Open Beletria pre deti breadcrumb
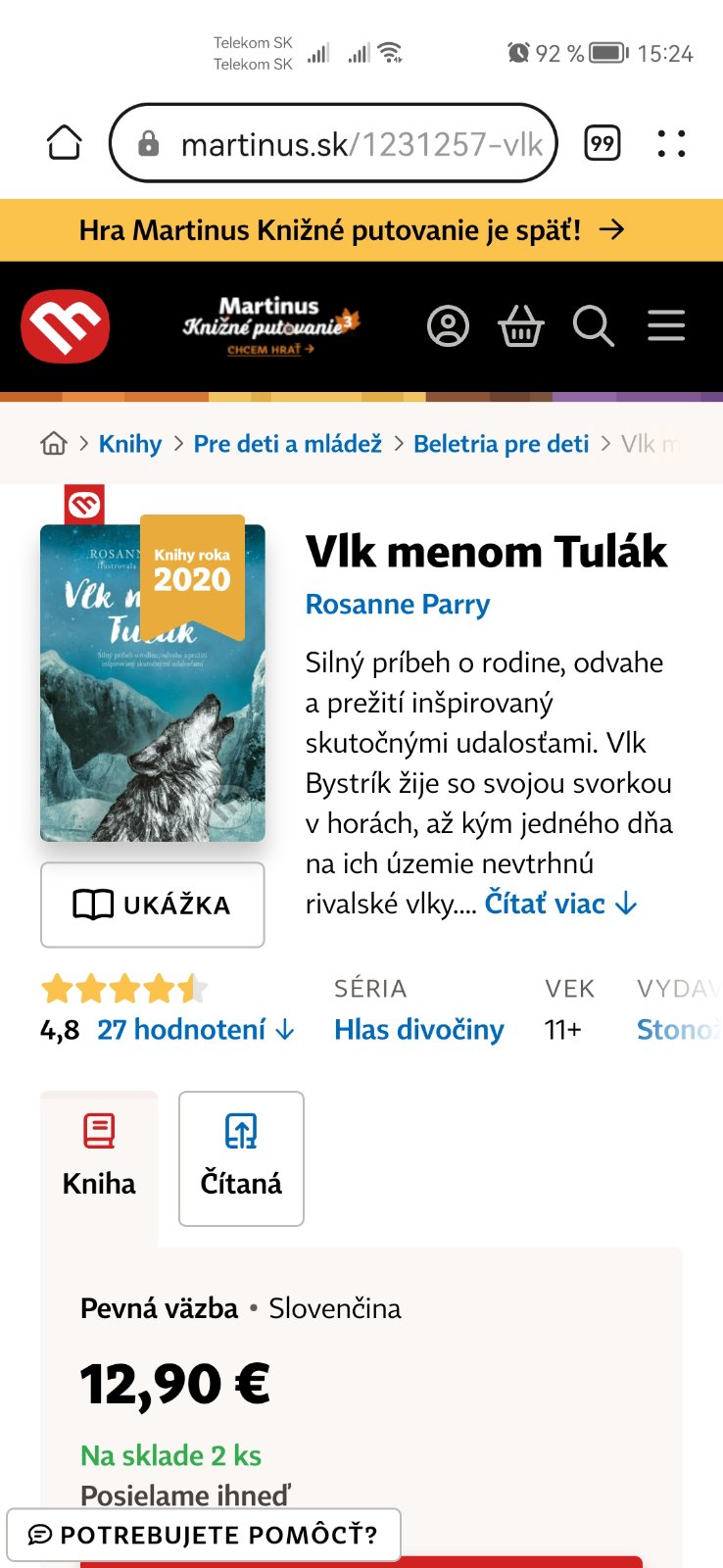Viewport: 723px width, 1568px height. (x=502, y=444)
